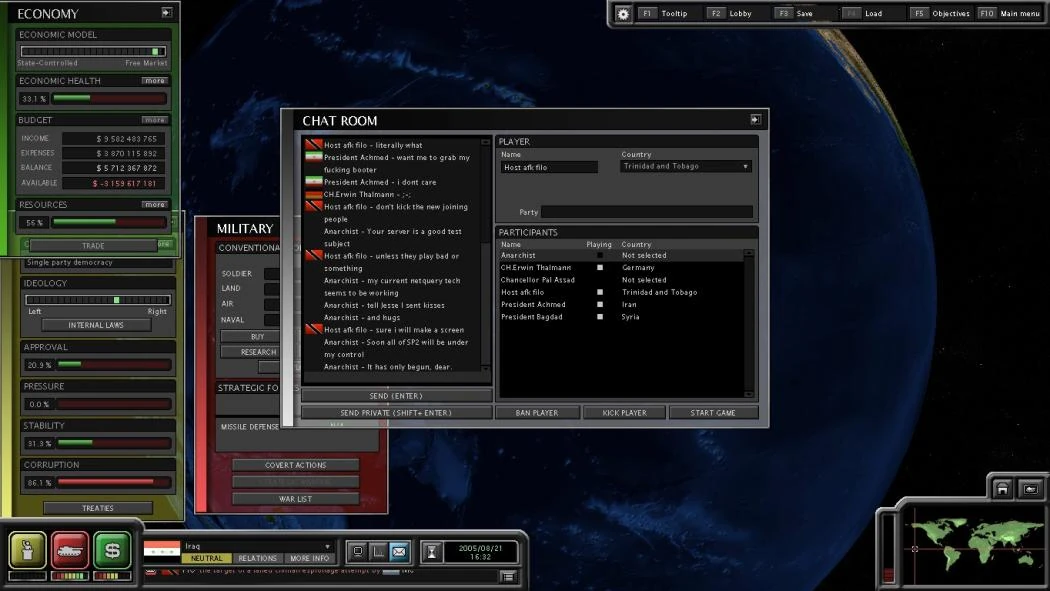
Task: Click the Economic Health progress bar
Action: [109, 98]
